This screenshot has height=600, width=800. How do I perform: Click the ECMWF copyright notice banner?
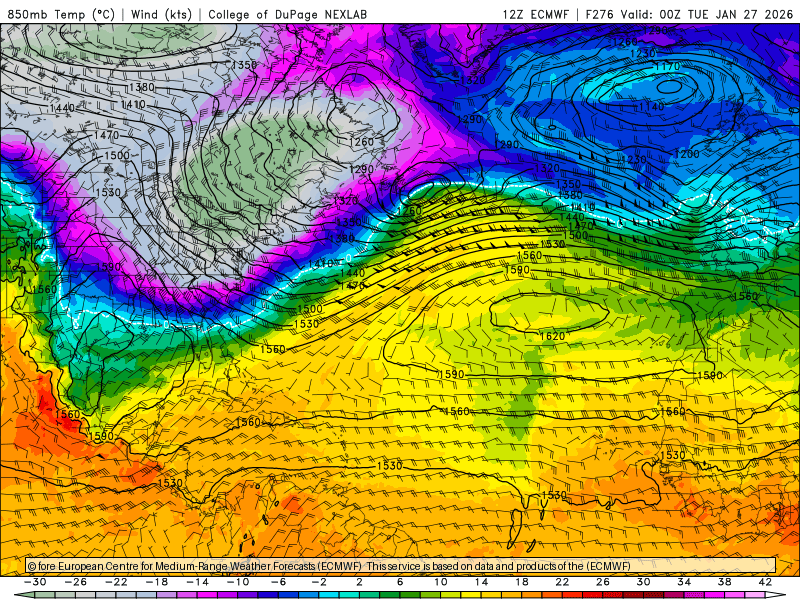click(x=401, y=566)
